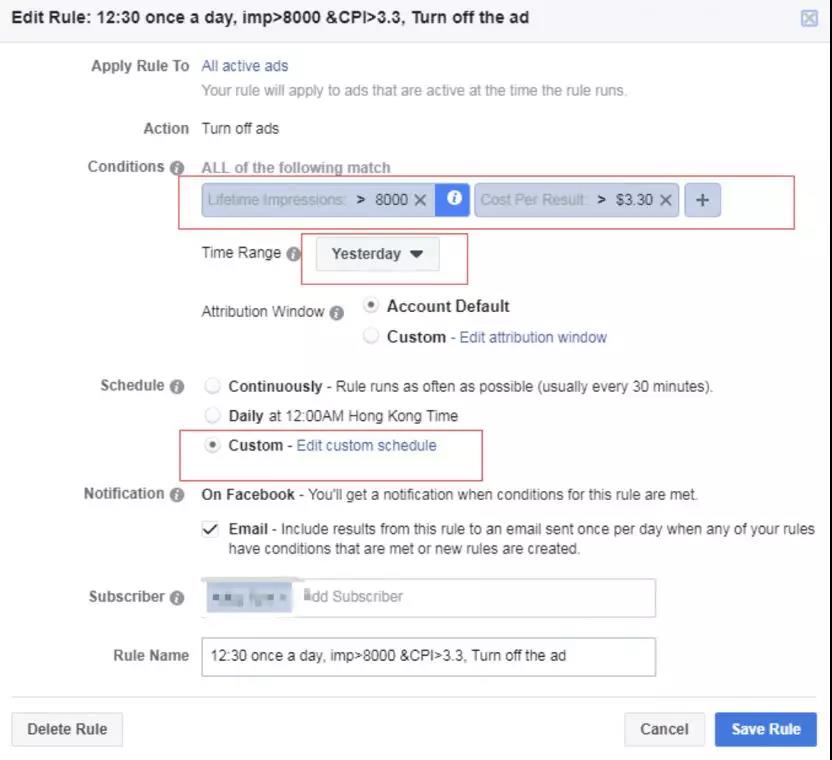Add a new condition with plus button
The width and height of the screenshot is (832, 760).
702,200
